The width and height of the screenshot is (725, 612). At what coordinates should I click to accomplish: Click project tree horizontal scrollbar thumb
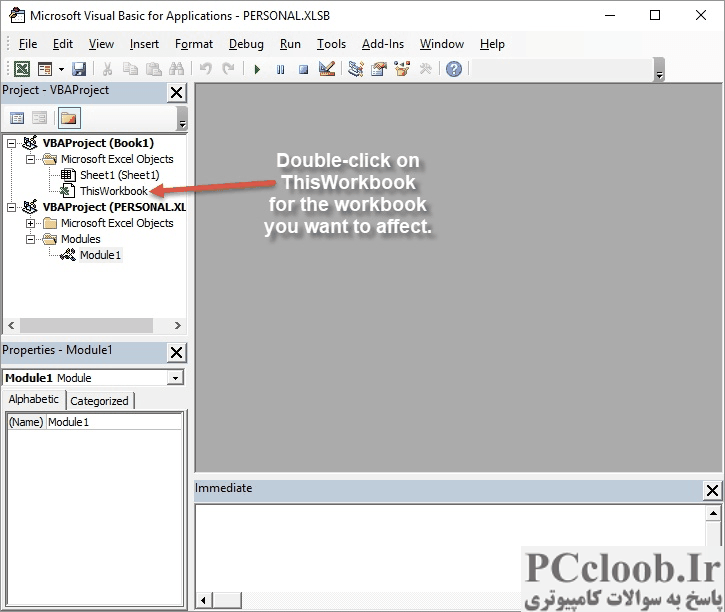[x=86, y=325]
